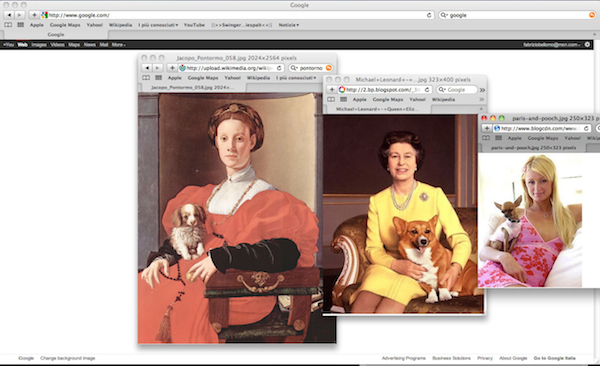The height and width of the screenshot is (366, 600).
Task: Open Yahoo! bookmark in paris-and-pooch window
Action: coord(572,138)
